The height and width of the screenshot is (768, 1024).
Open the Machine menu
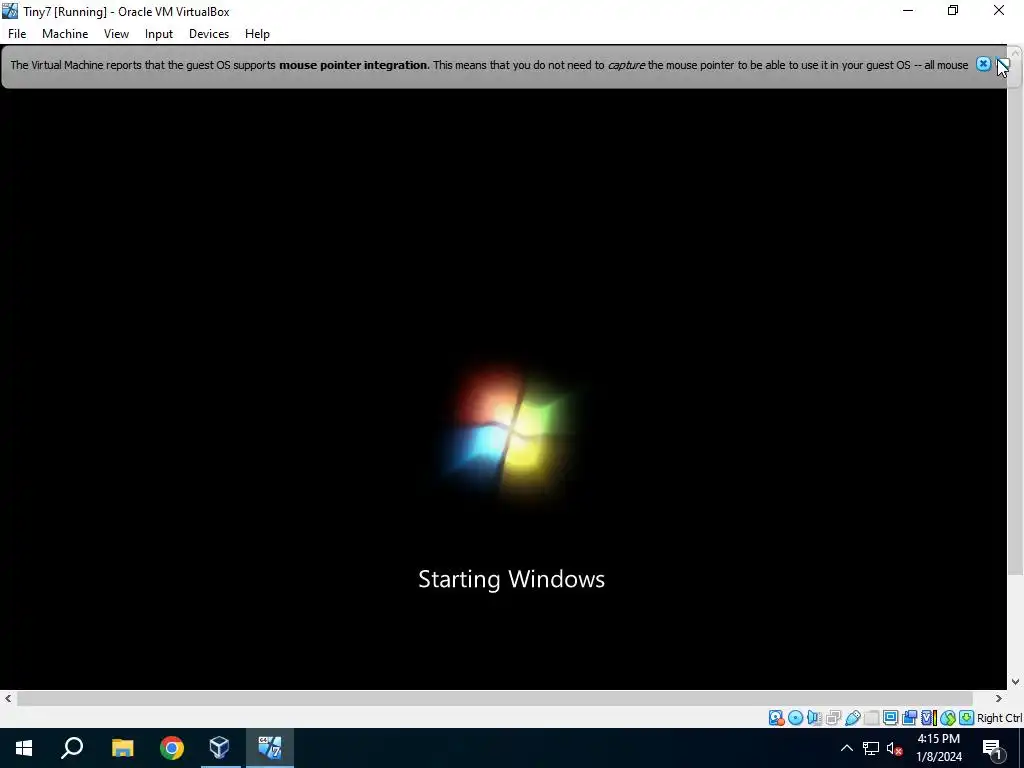65,34
